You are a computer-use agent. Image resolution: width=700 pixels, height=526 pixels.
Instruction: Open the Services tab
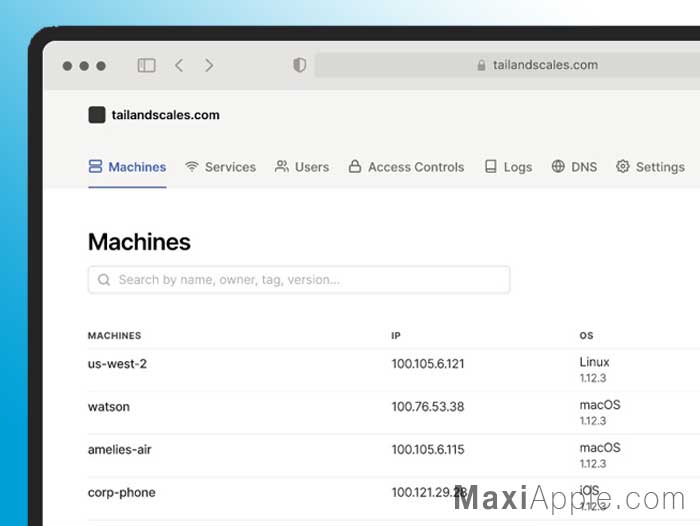pyautogui.click(x=221, y=167)
